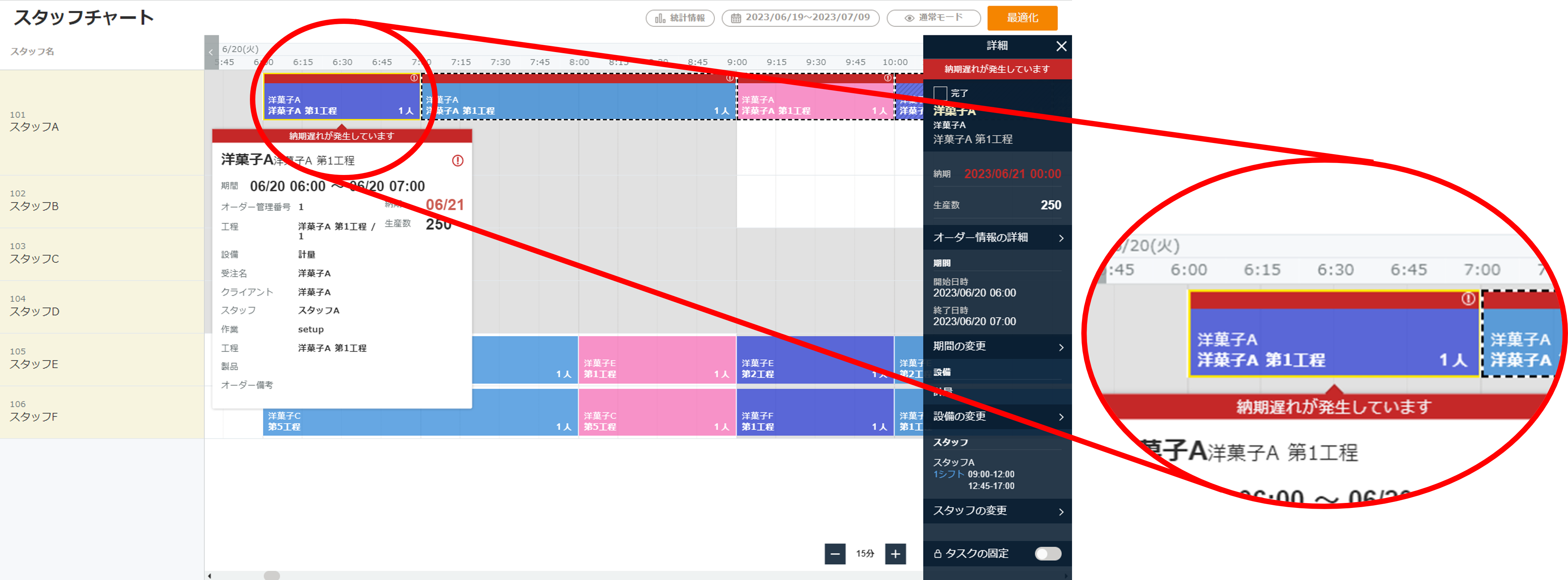Click the 納期 date 2023/06/21 00:00
The image size is (1568, 580).
pyautogui.click(x=1012, y=174)
